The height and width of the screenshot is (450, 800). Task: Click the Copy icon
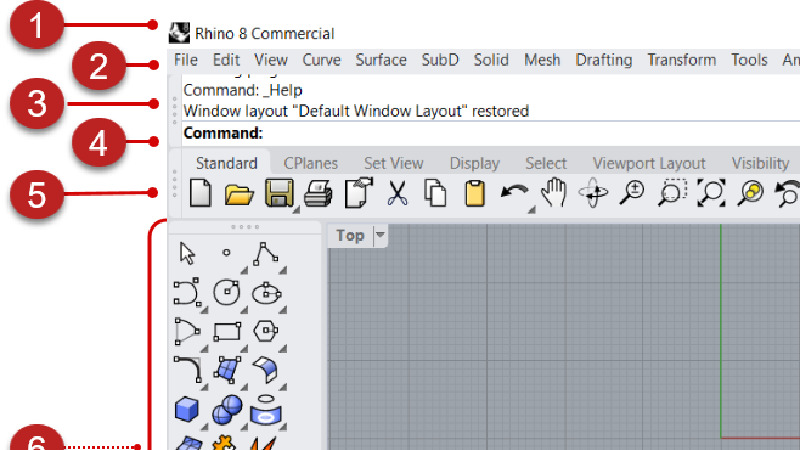tap(435, 194)
